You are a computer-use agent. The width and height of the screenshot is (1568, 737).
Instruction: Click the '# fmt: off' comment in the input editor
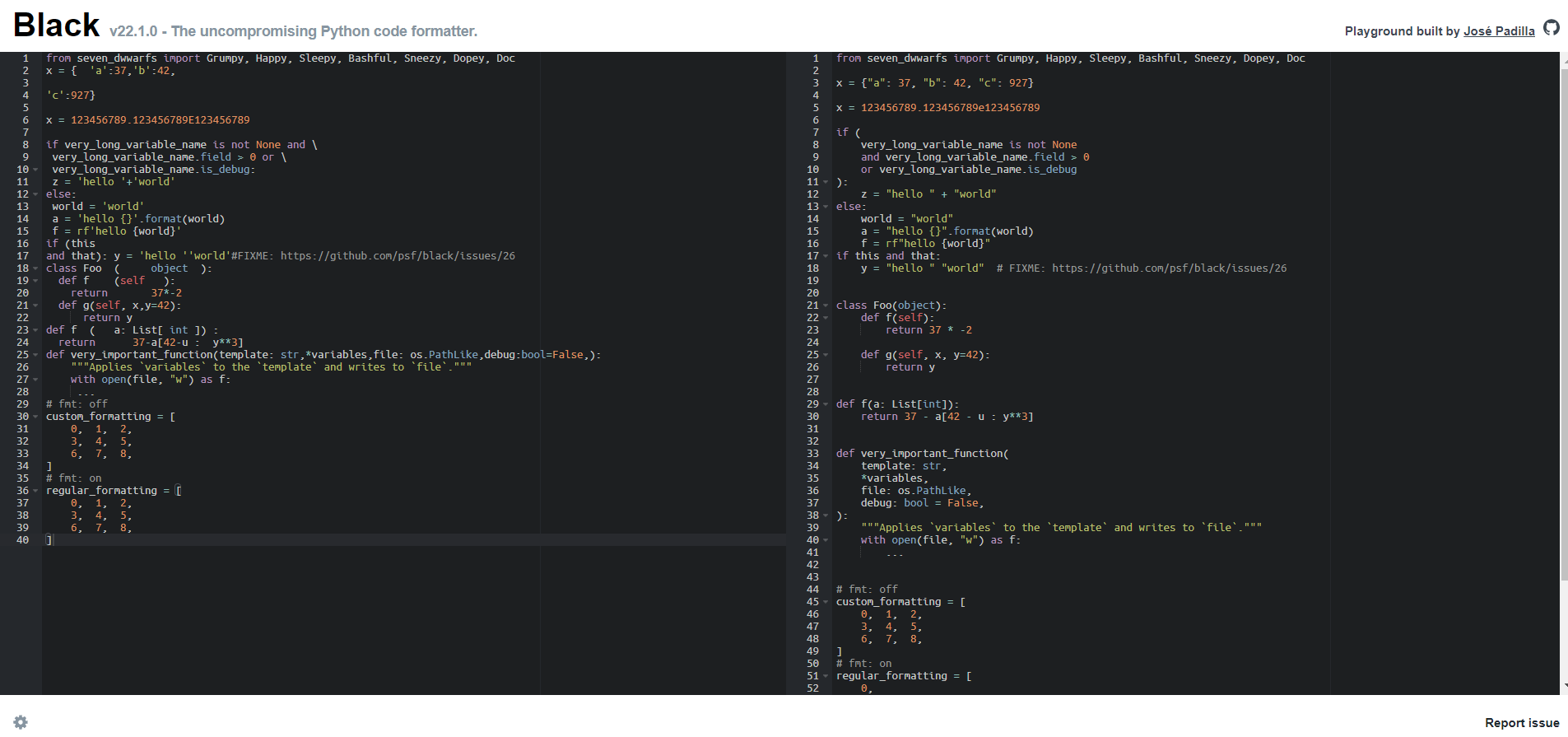[x=77, y=404]
